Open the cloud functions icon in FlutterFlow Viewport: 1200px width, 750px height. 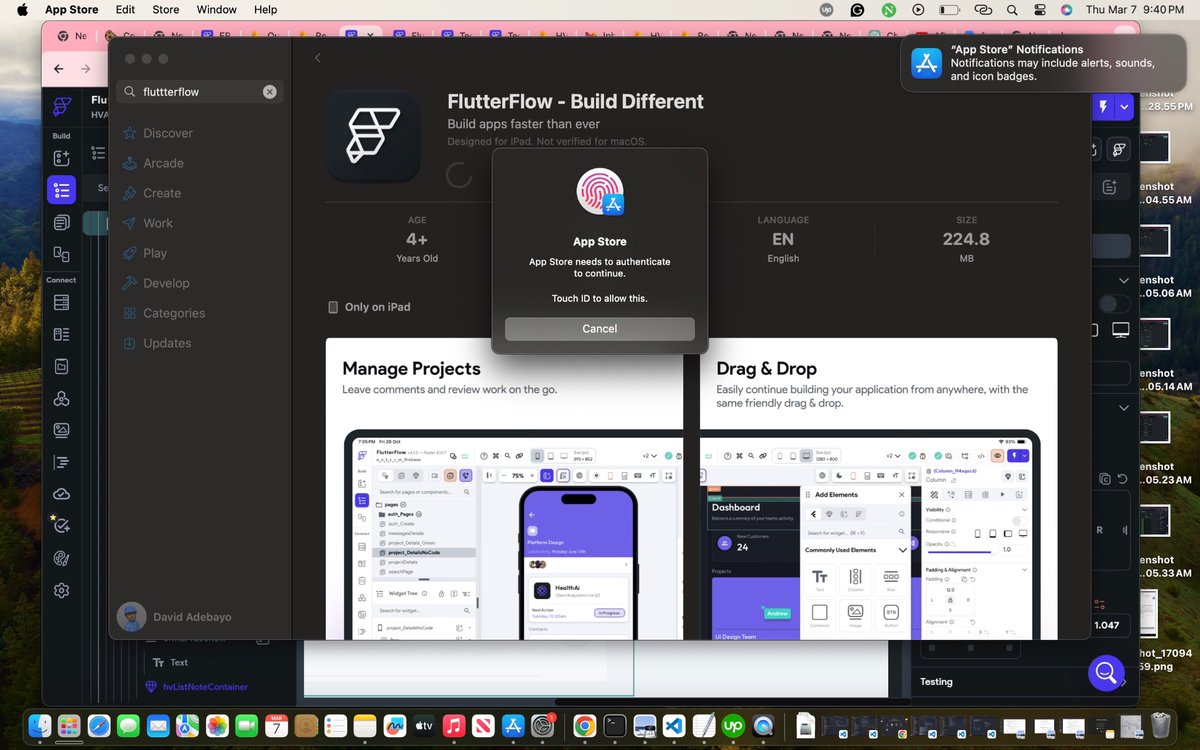pyautogui.click(x=61, y=494)
